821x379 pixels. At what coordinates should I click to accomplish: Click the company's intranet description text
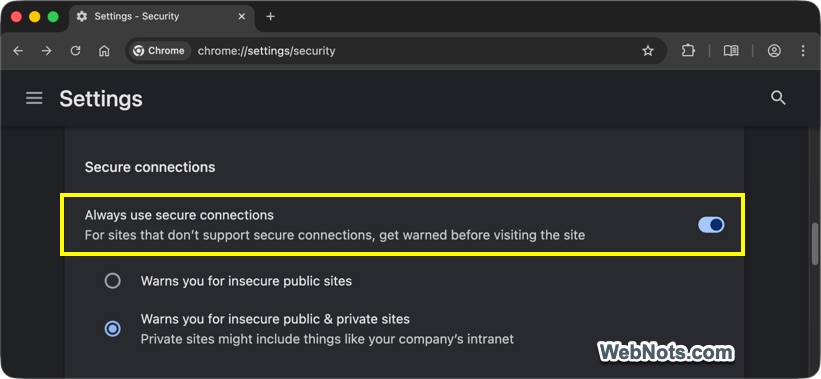tap(327, 339)
